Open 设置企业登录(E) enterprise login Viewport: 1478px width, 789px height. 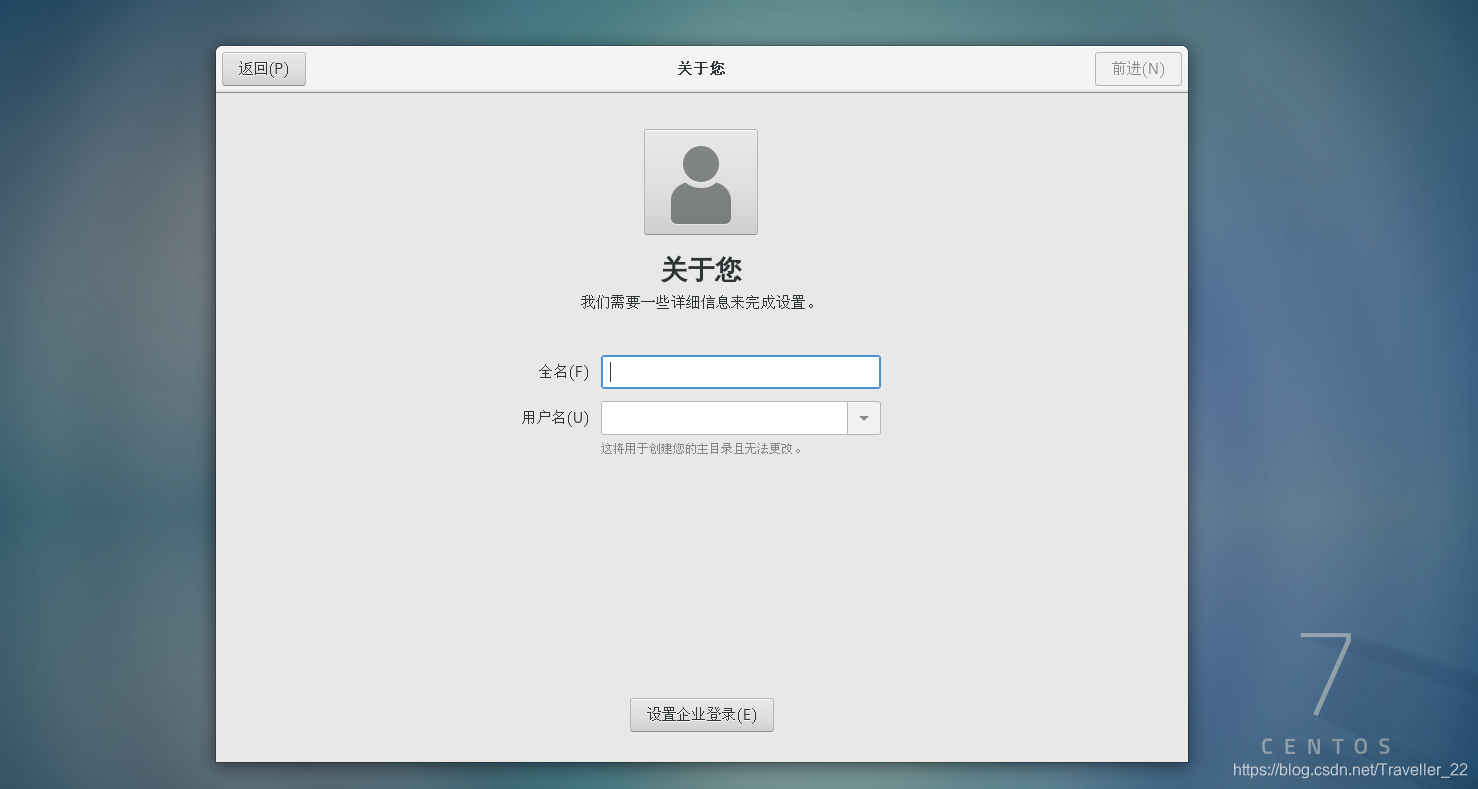click(x=701, y=715)
